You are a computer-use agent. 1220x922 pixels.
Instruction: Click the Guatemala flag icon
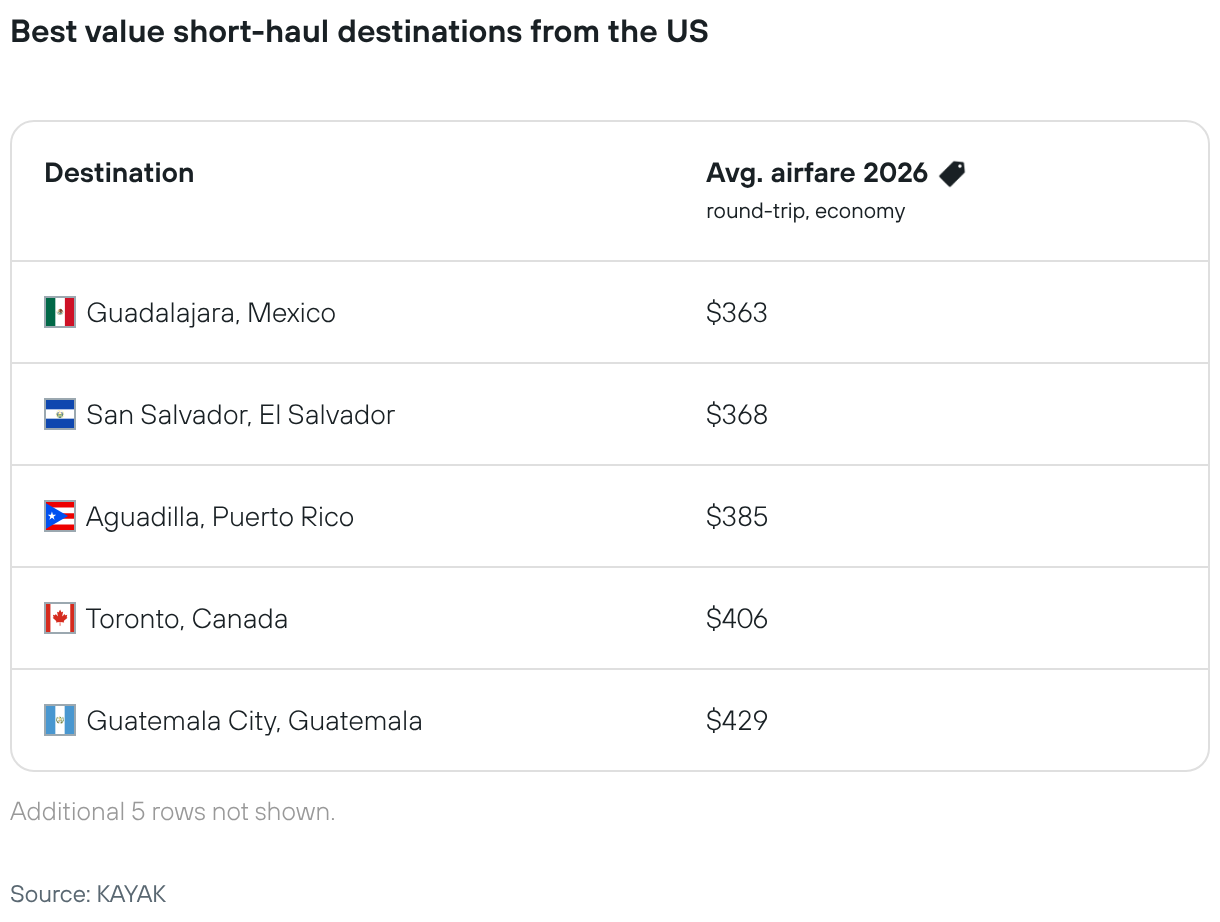60,721
